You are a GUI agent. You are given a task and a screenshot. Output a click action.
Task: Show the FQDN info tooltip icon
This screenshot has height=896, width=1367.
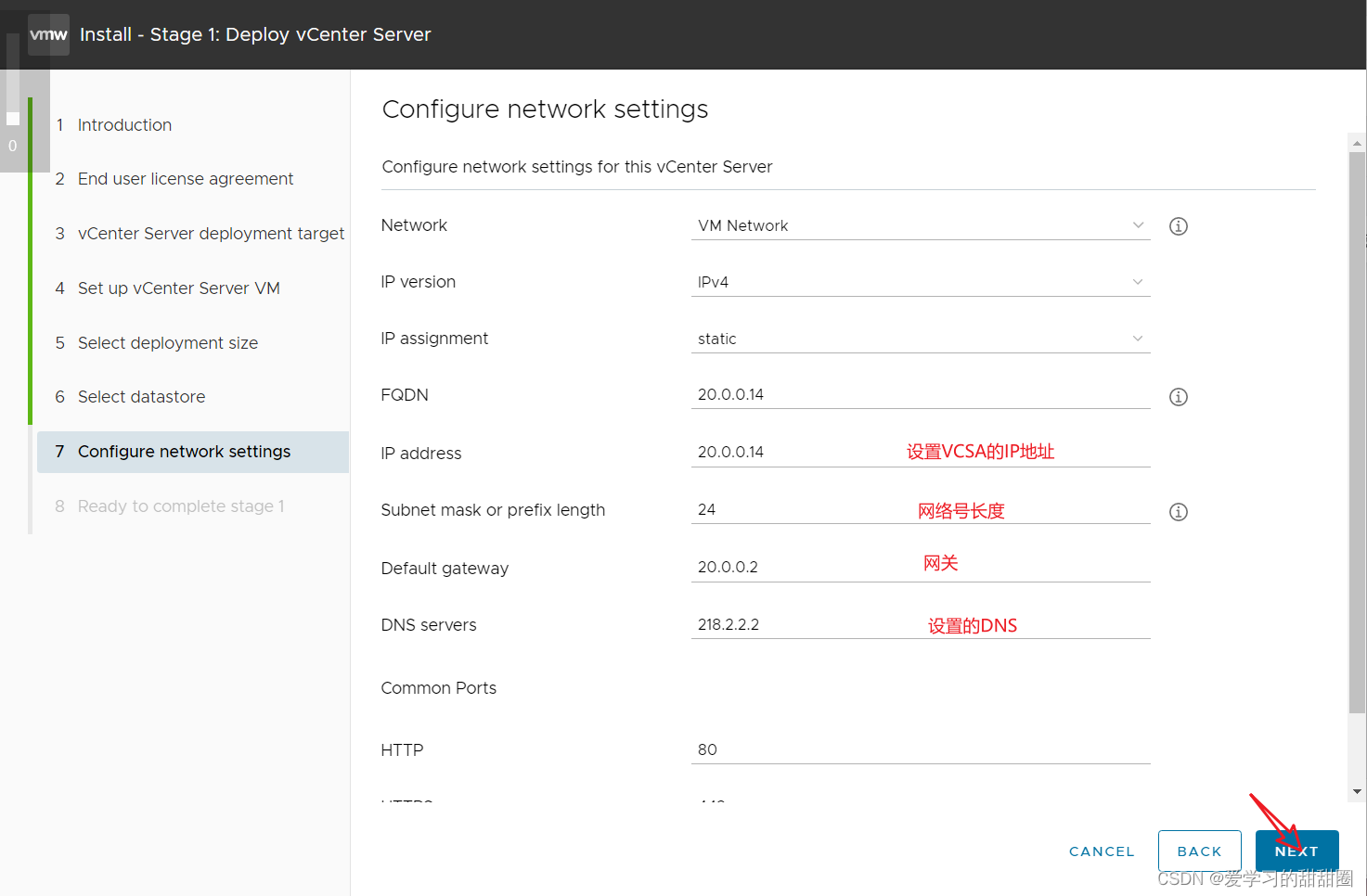[x=1179, y=397]
